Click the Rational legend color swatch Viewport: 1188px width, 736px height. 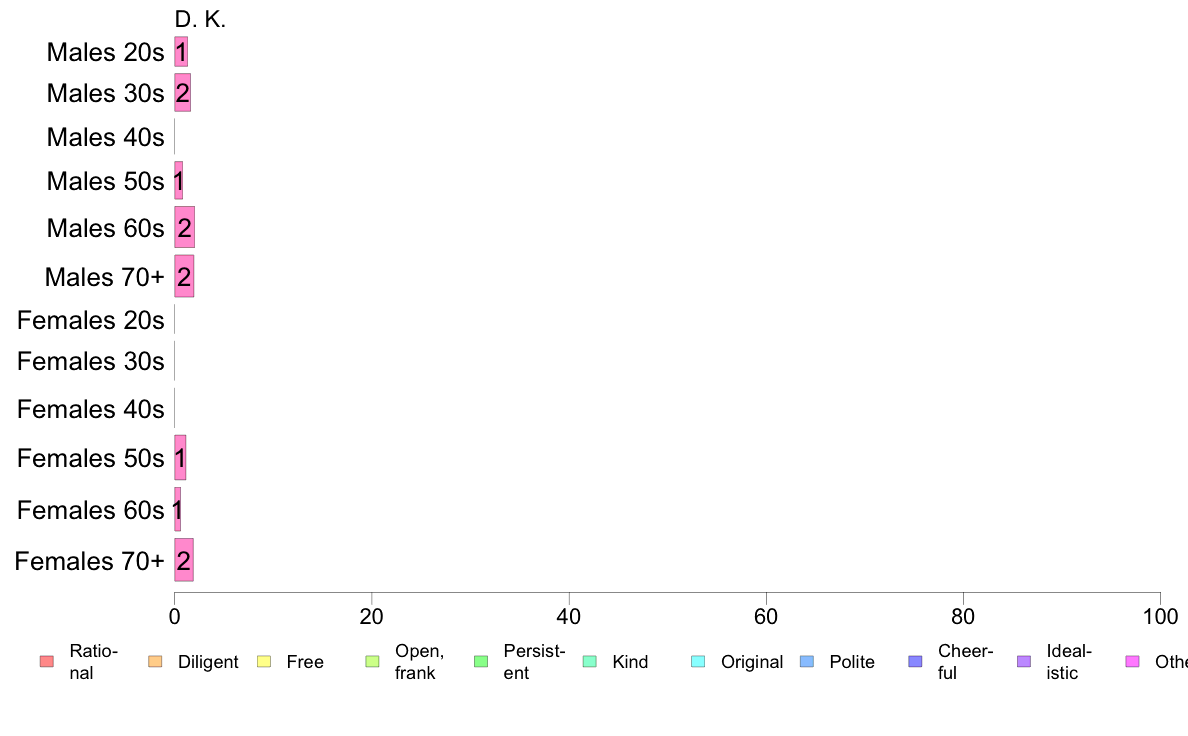point(47,662)
